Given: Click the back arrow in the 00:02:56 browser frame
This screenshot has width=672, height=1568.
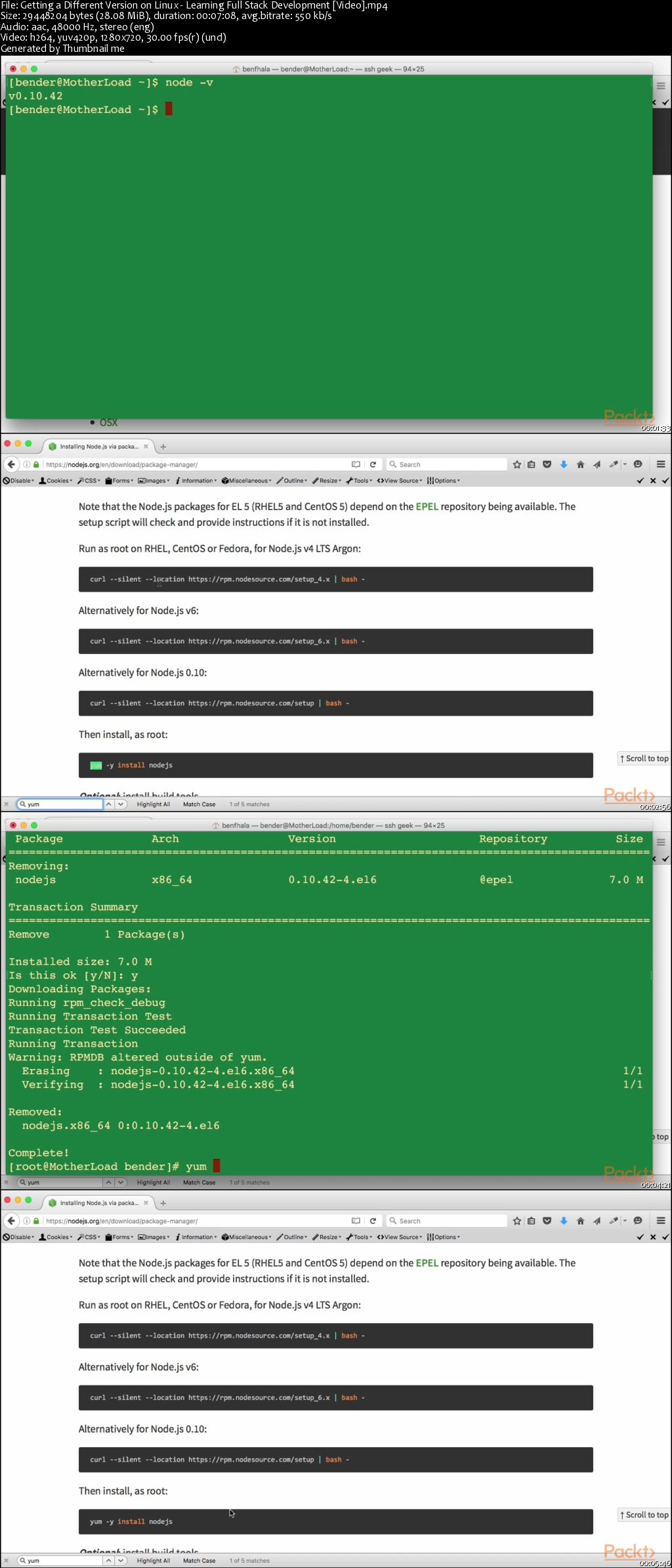Looking at the screenshot, I should (x=10, y=464).
